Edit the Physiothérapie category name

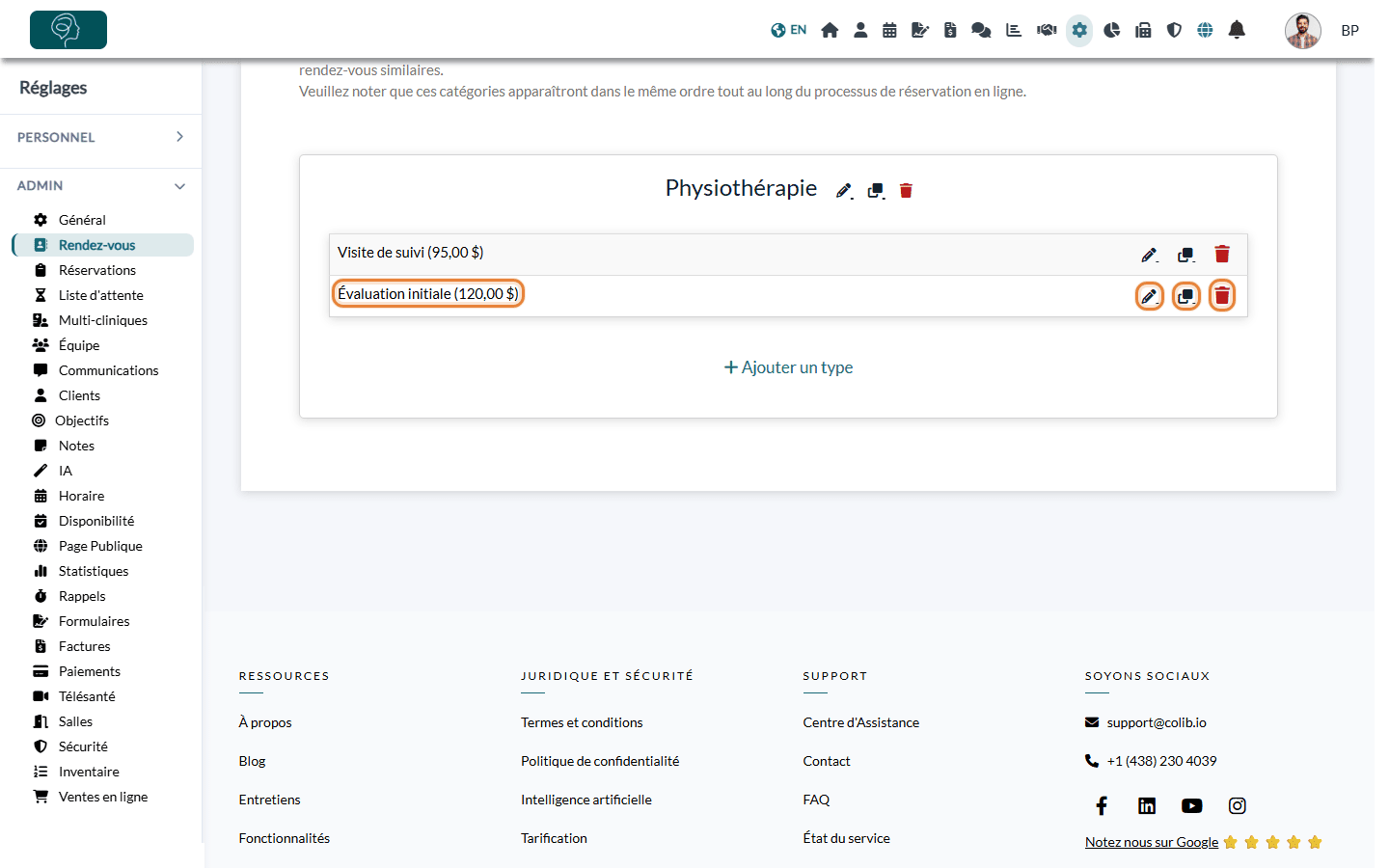[x=844, y=190]
